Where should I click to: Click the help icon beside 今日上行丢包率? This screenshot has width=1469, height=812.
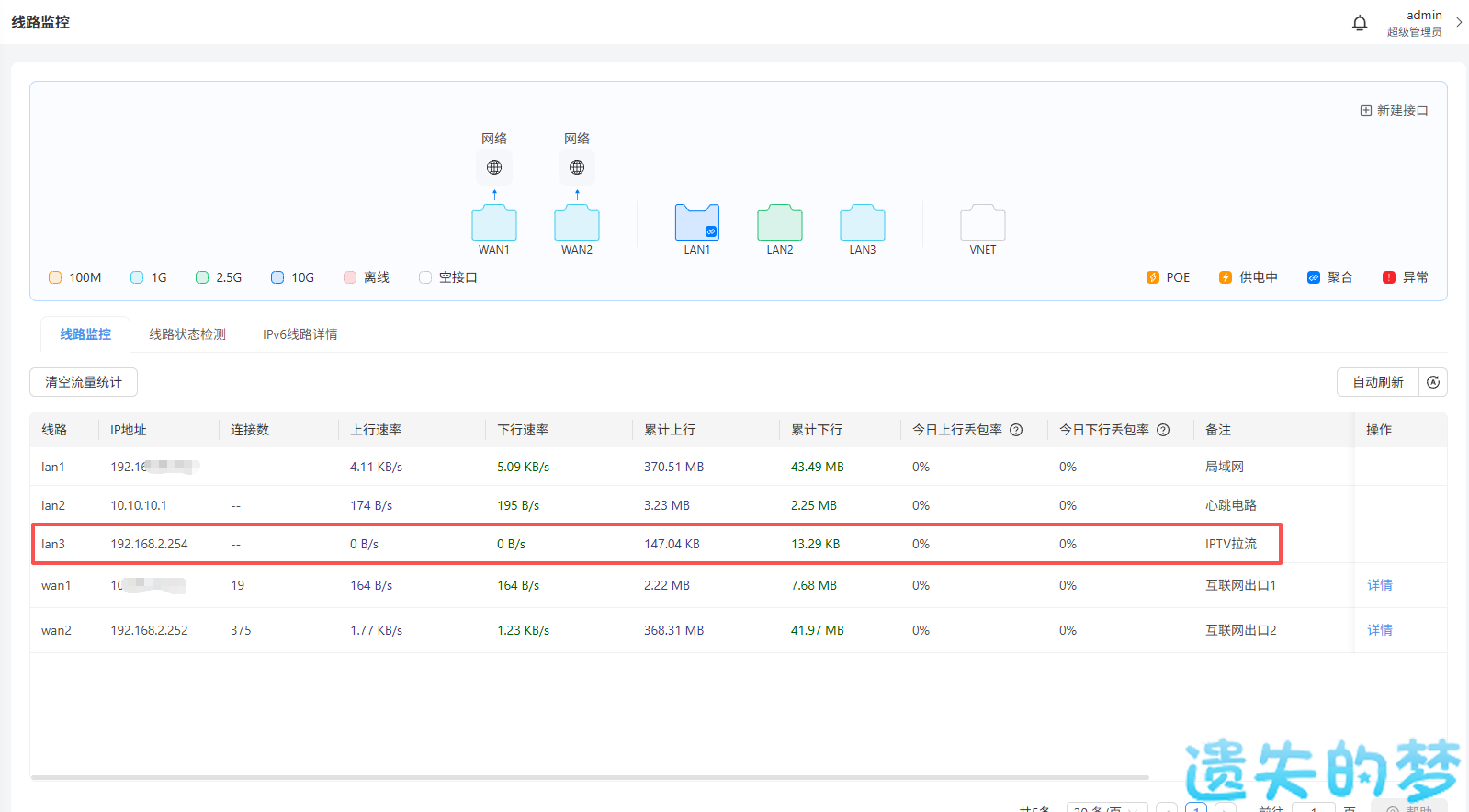(x=1016, y=430)
